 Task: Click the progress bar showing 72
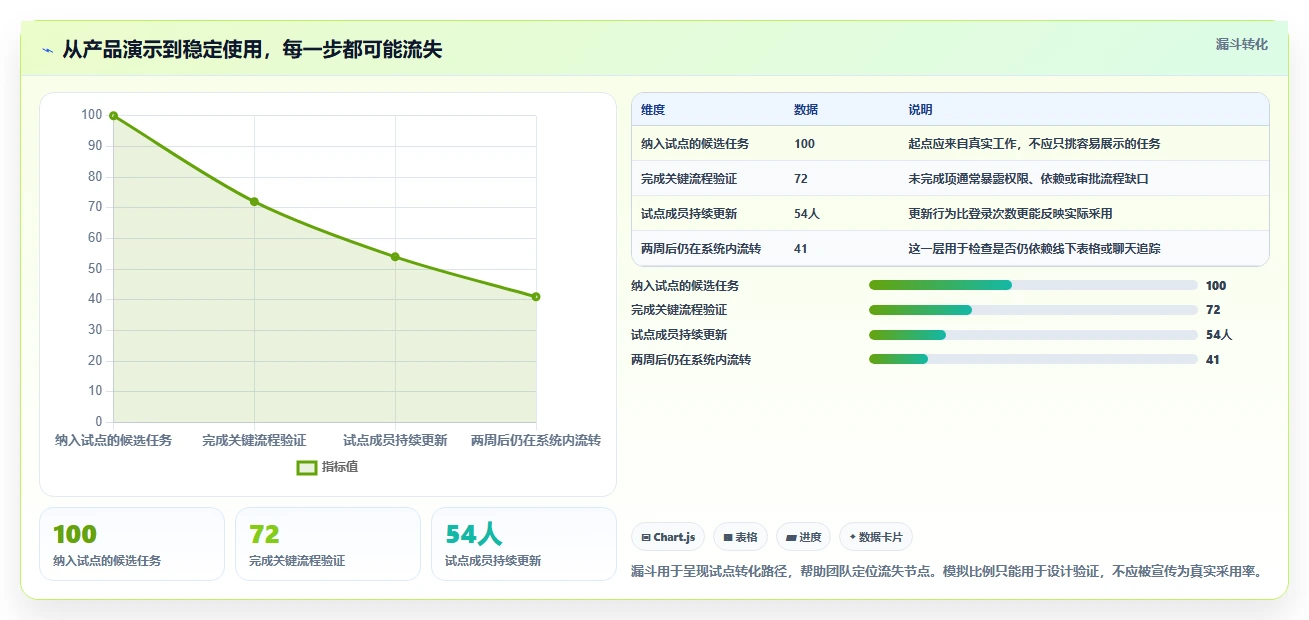1033,310
